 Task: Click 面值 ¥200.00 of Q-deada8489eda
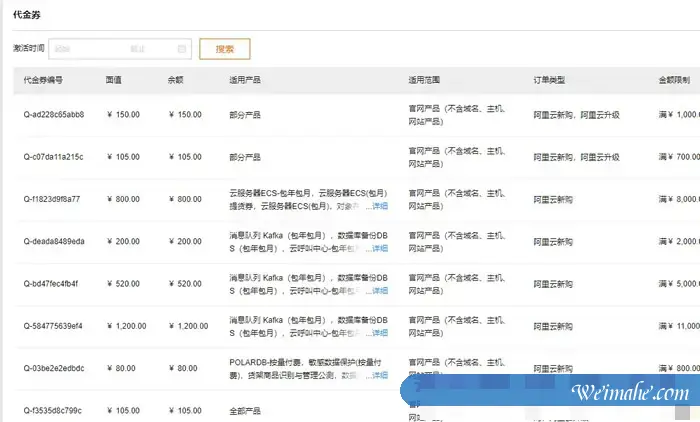pyautogui.click(x=123, y=242)
